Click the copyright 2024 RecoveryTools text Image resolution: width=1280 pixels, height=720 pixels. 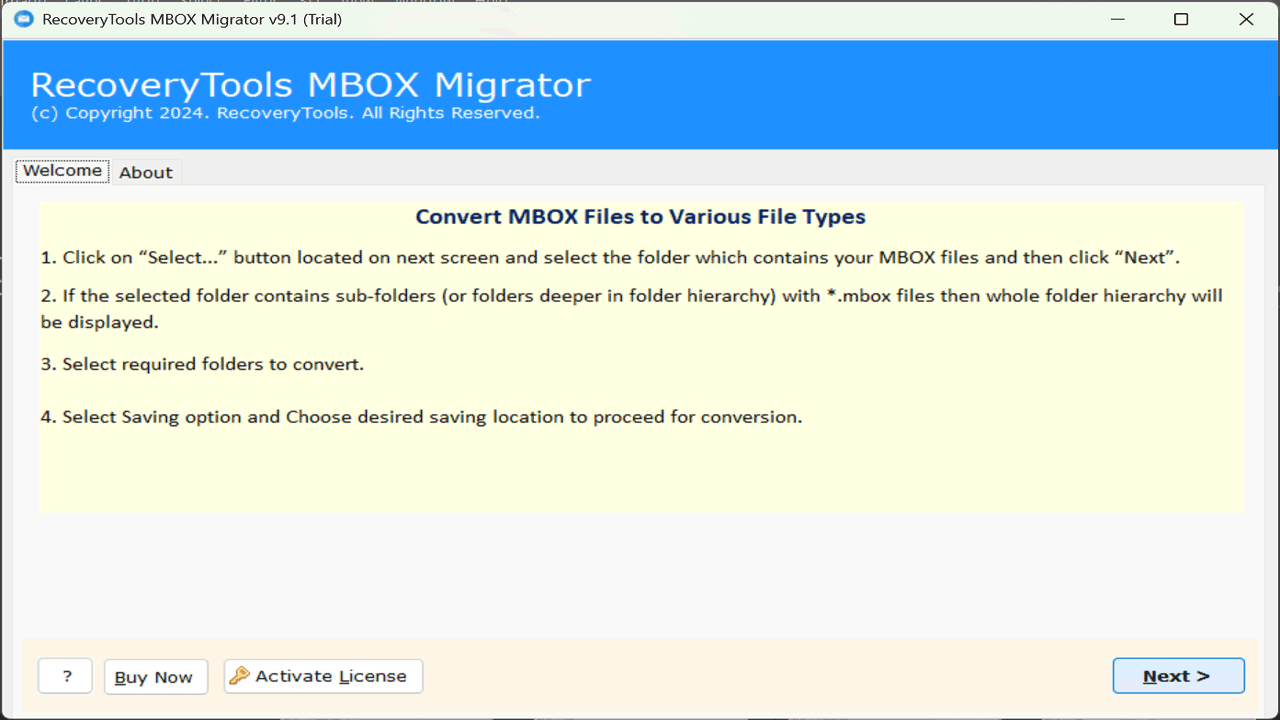click(x=285, y=113)
